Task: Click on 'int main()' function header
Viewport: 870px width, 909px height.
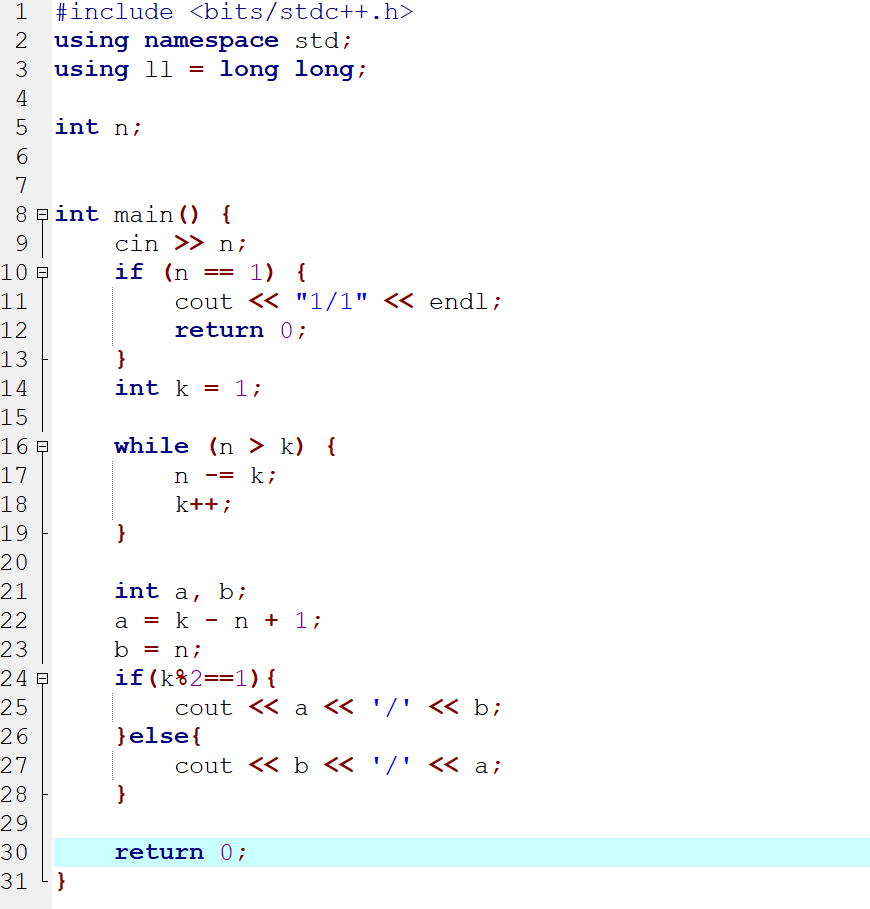Action: (127, 214)
